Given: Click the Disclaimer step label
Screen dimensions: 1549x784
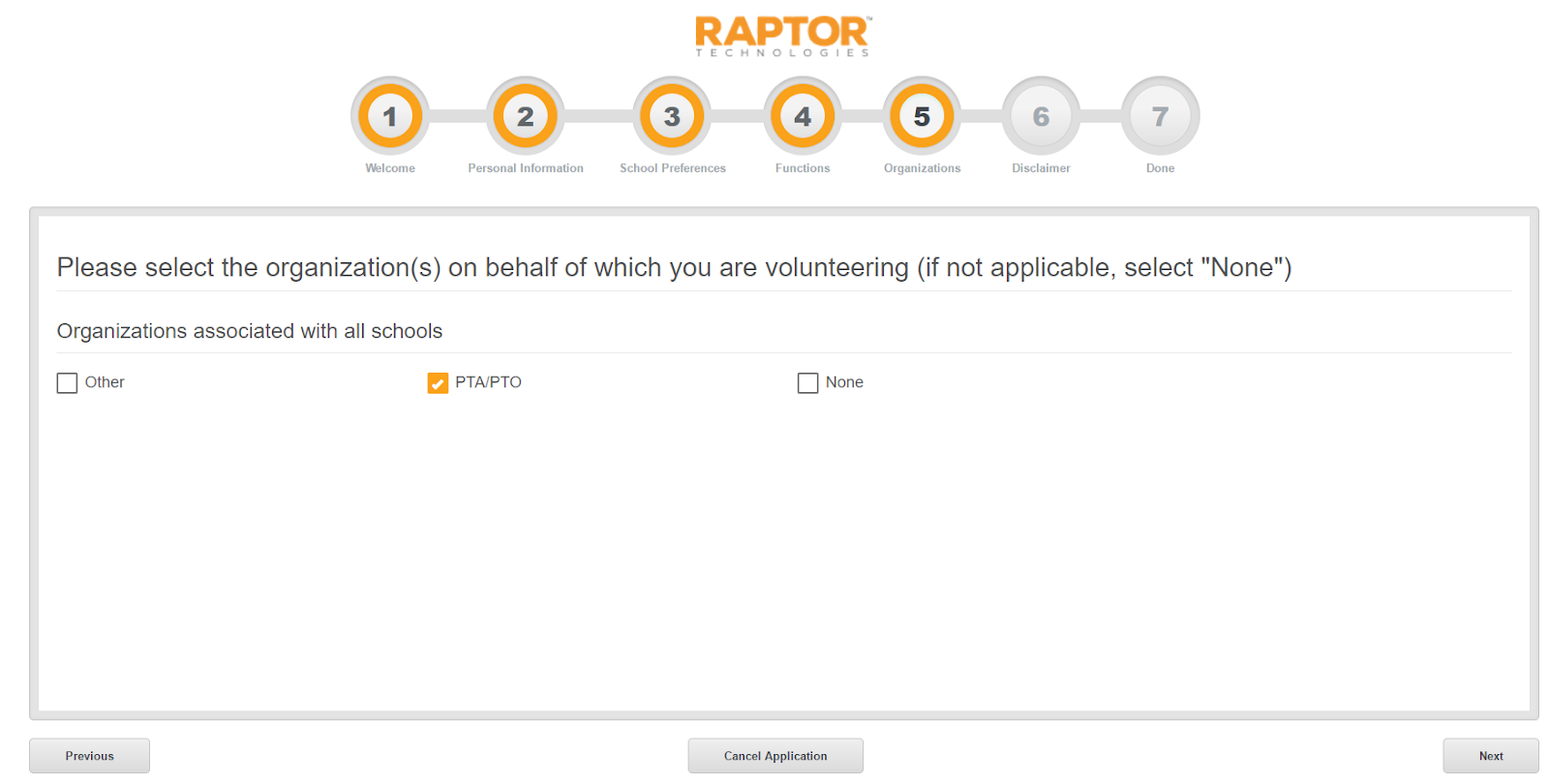Looking at the screenshot, I should point(1041,168).
